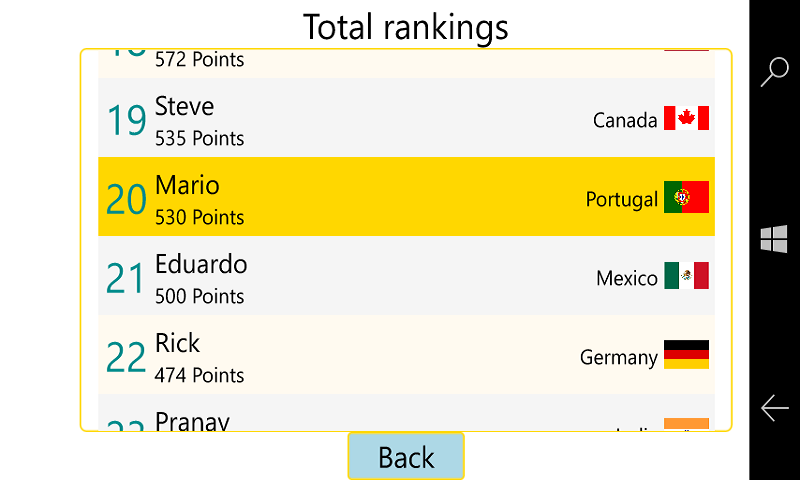Click rank number 21
Screen dimensions: 800x480
click(126, 278)
